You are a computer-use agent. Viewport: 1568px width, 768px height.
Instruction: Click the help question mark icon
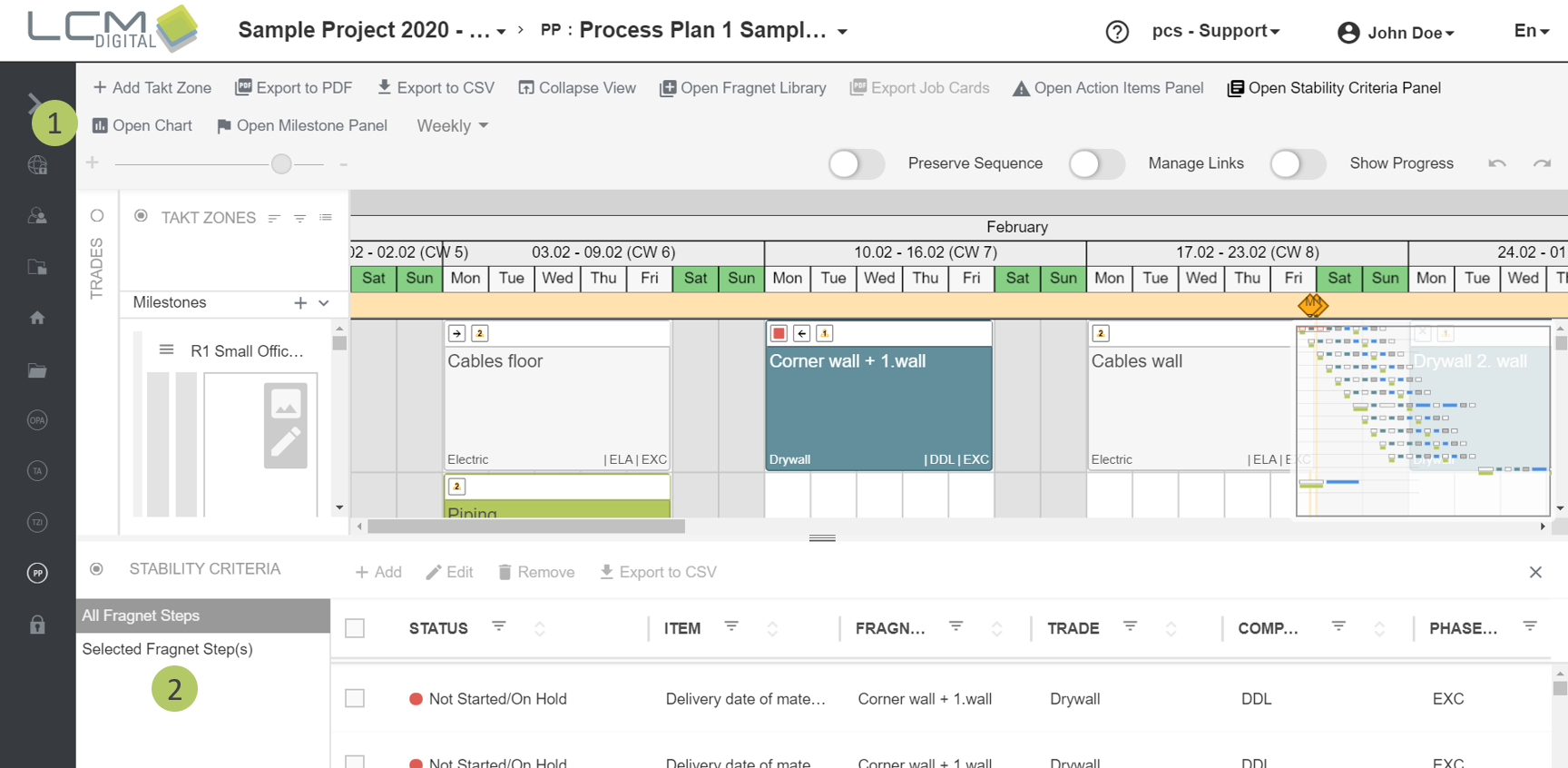click(x=1117, y=32)
